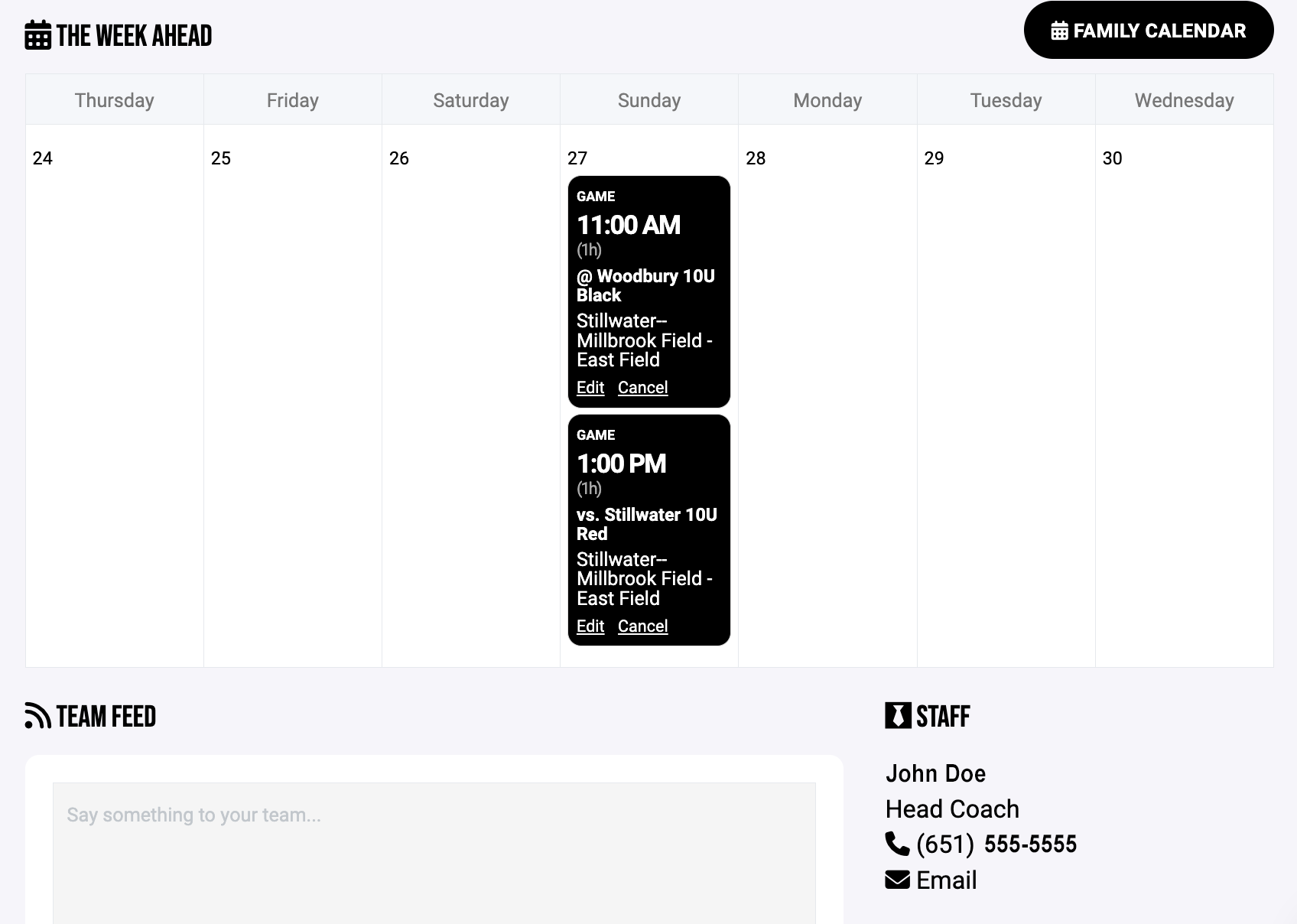1297x924 pixels.
Task: Call coach at (651) 555-5555
Action: tap(996, 844)
